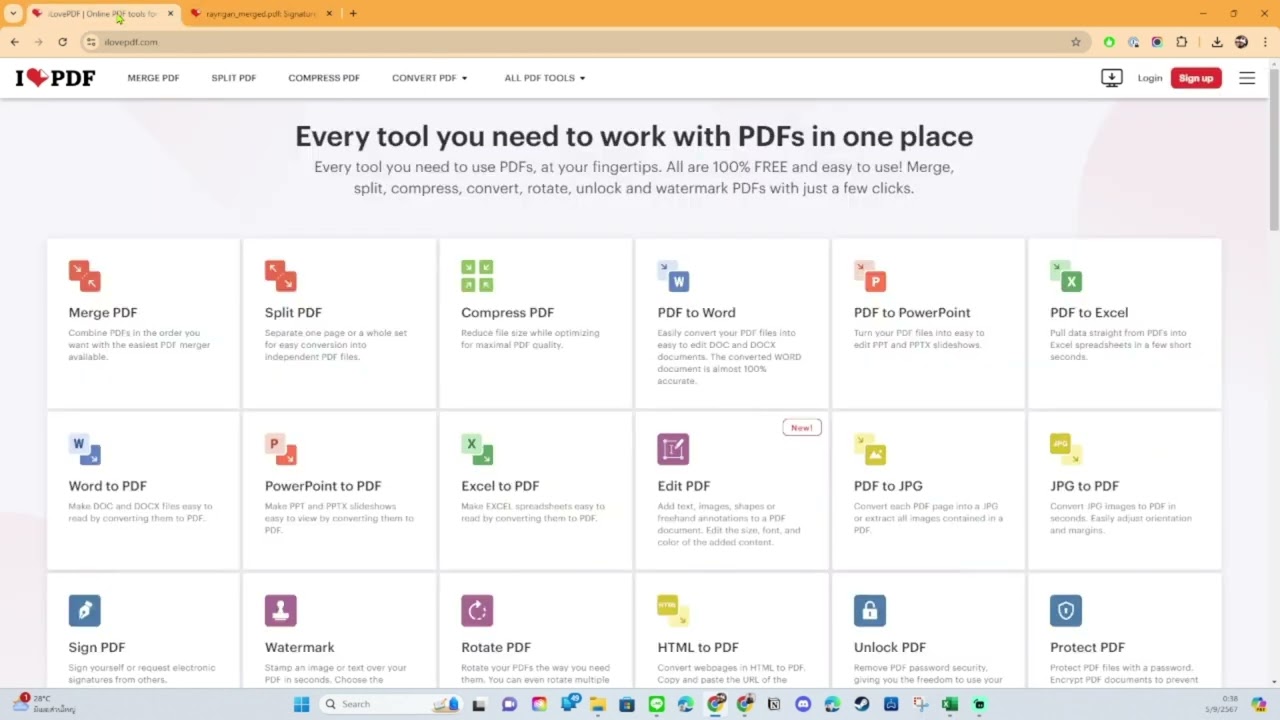Reload the page

coord(62,42)
